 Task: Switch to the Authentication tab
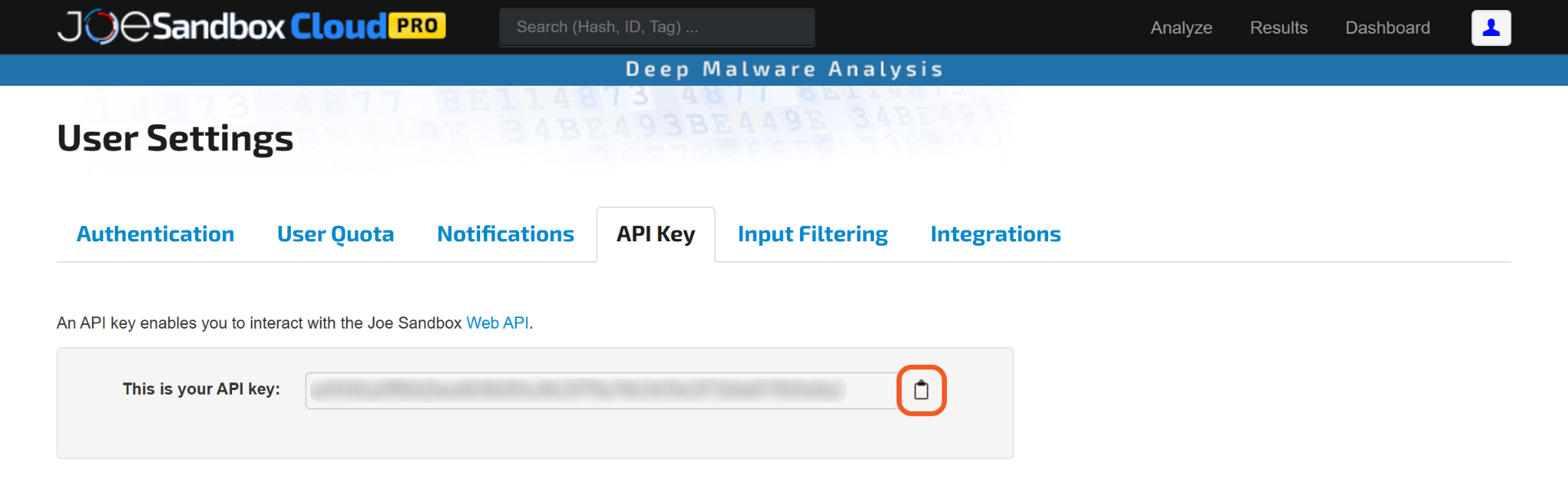point(155,234)
